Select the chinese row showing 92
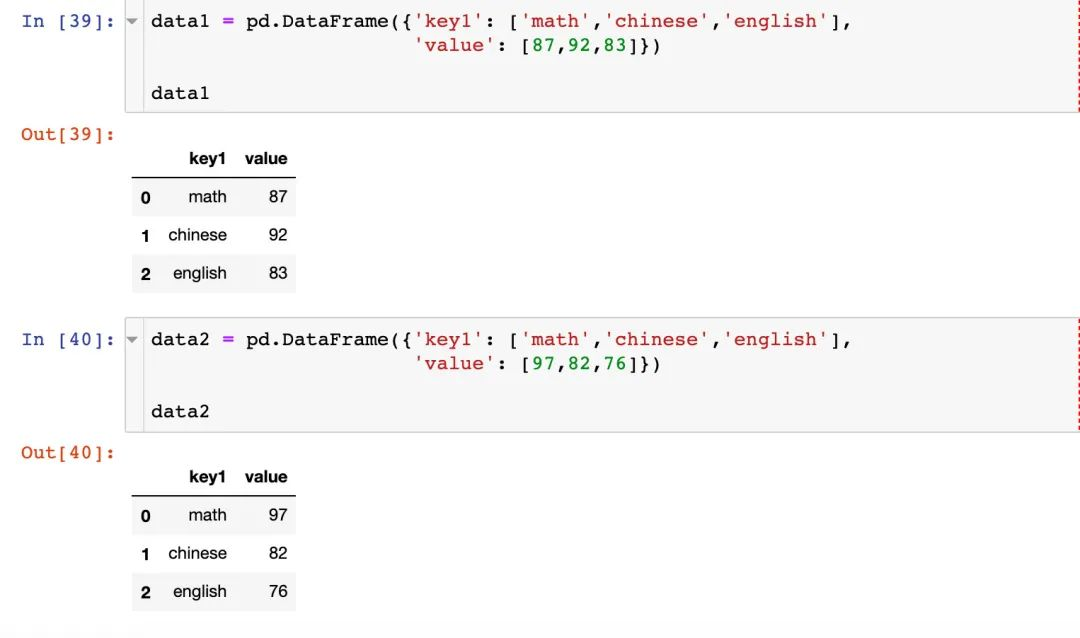This screenshot has height=638, width=1080. pyautogui.click(x=214, y=235)
